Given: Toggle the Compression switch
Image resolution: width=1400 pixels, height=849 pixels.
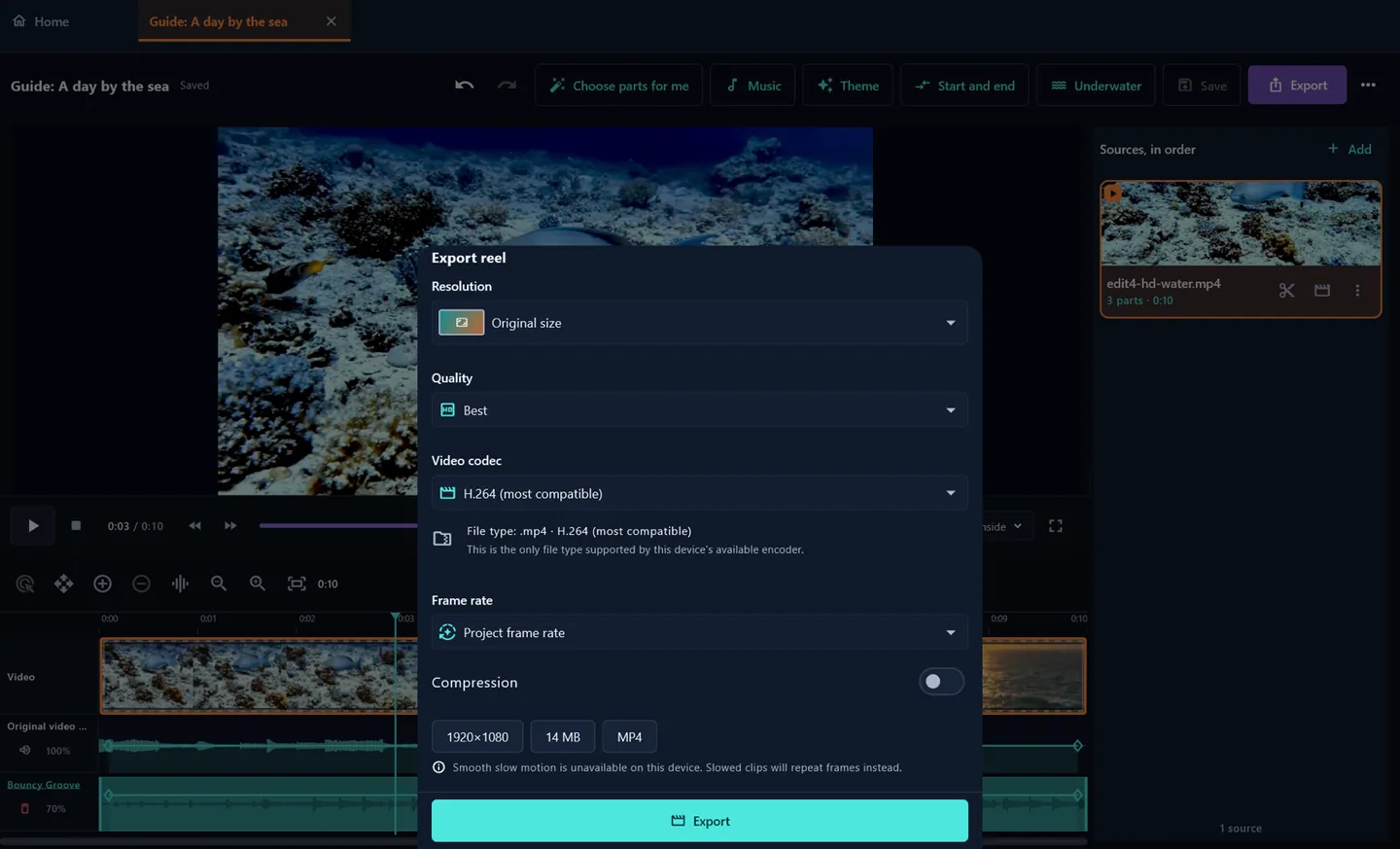Looking at the screenshot, I should 940,682.
